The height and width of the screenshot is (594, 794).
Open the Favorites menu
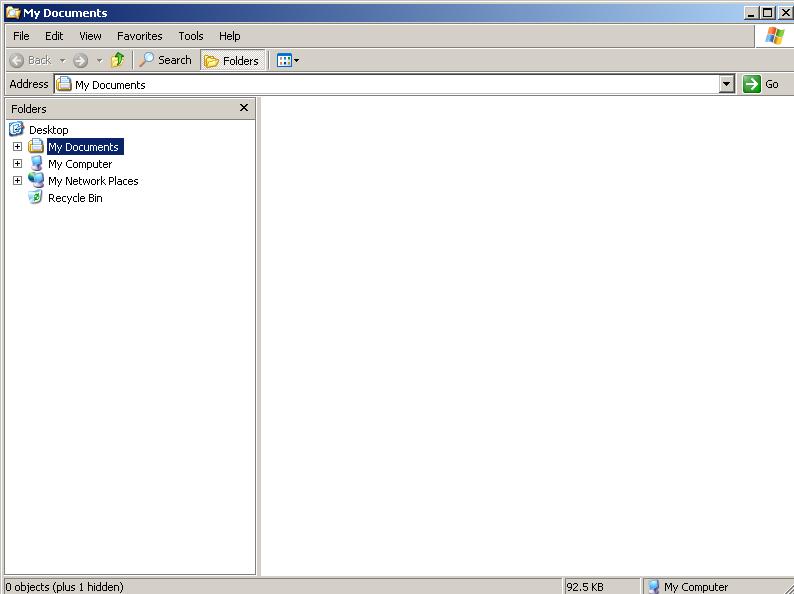139,36
